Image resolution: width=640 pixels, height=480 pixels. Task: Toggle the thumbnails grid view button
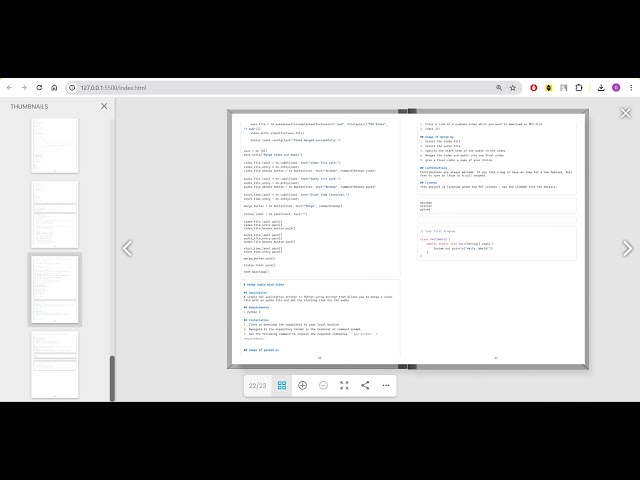coord(282,385)
